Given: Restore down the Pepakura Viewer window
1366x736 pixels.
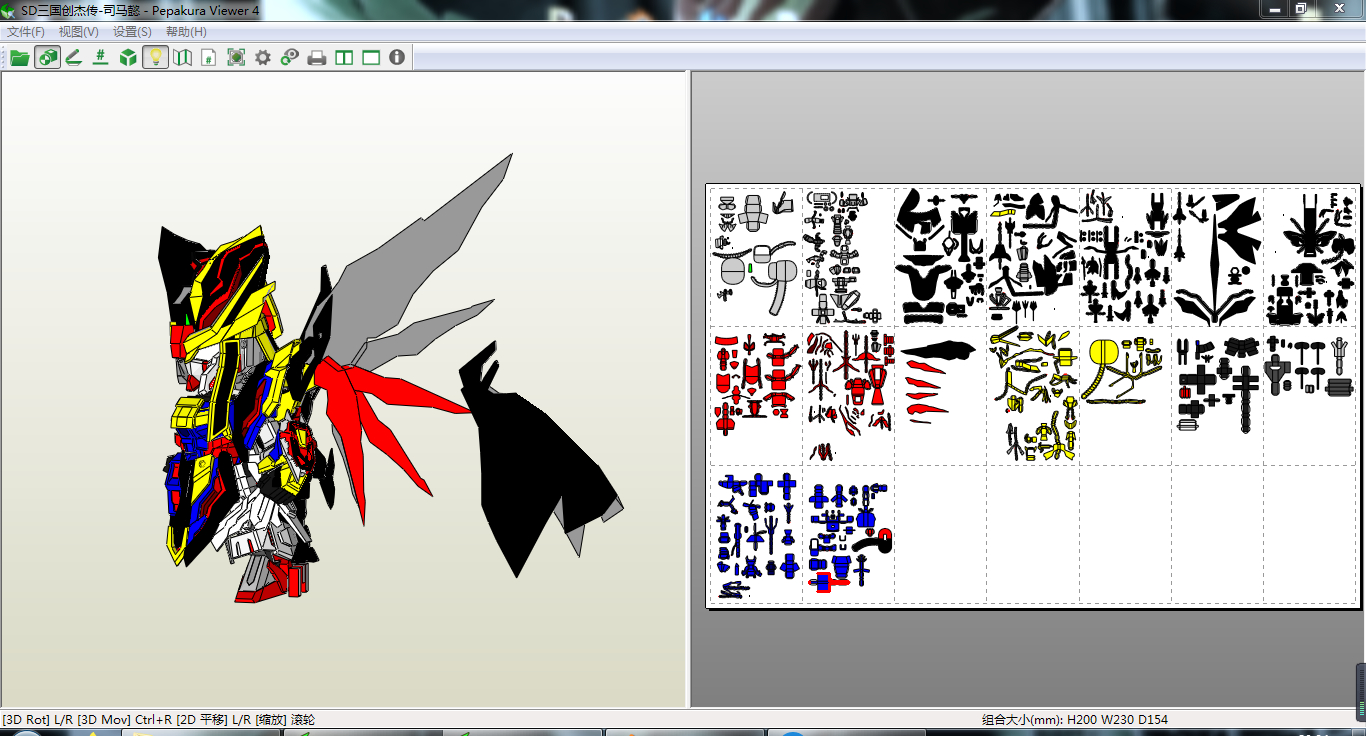Looking at the screenshot, I should [1301, 9].
